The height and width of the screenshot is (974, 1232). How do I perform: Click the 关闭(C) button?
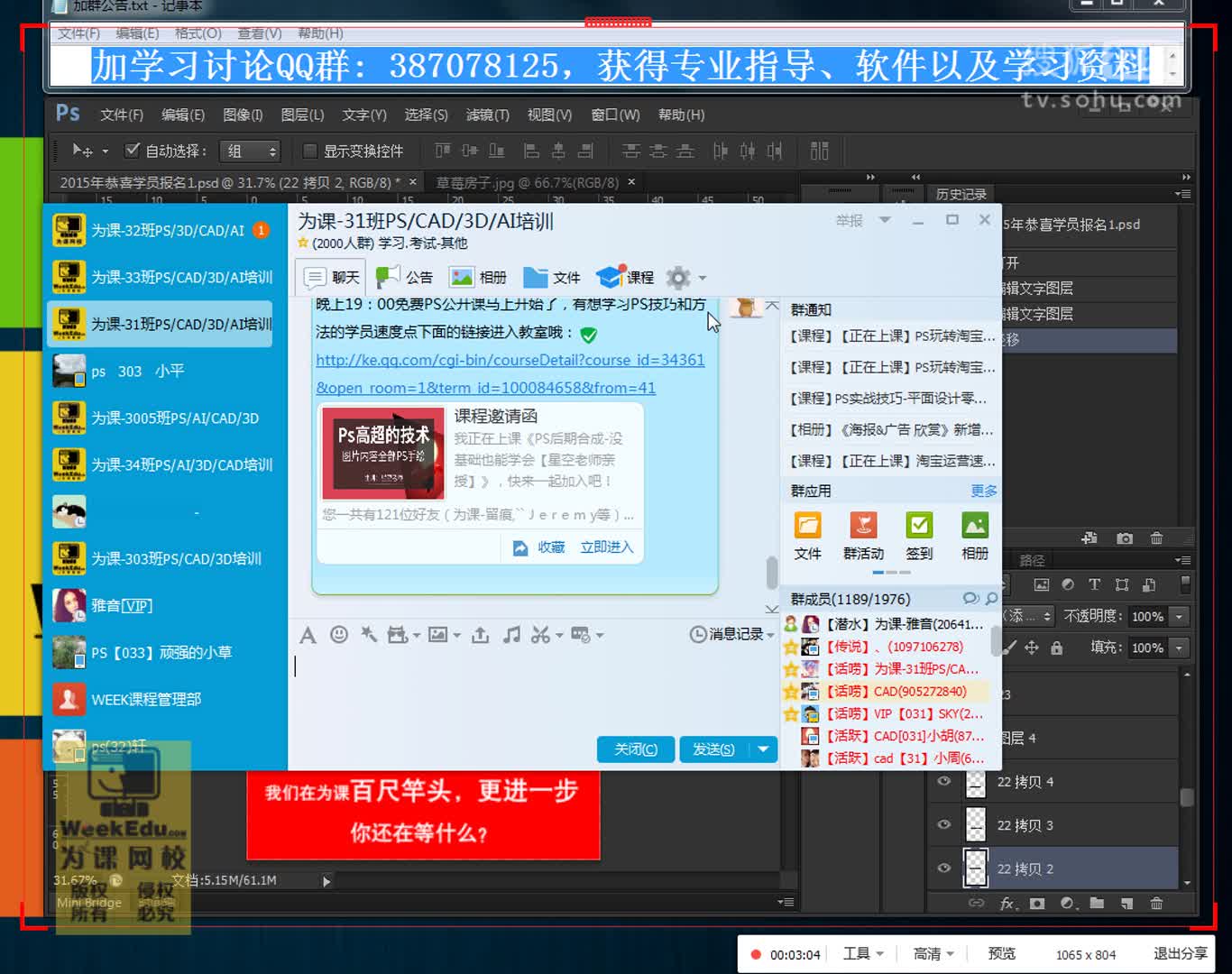[636, 749]
